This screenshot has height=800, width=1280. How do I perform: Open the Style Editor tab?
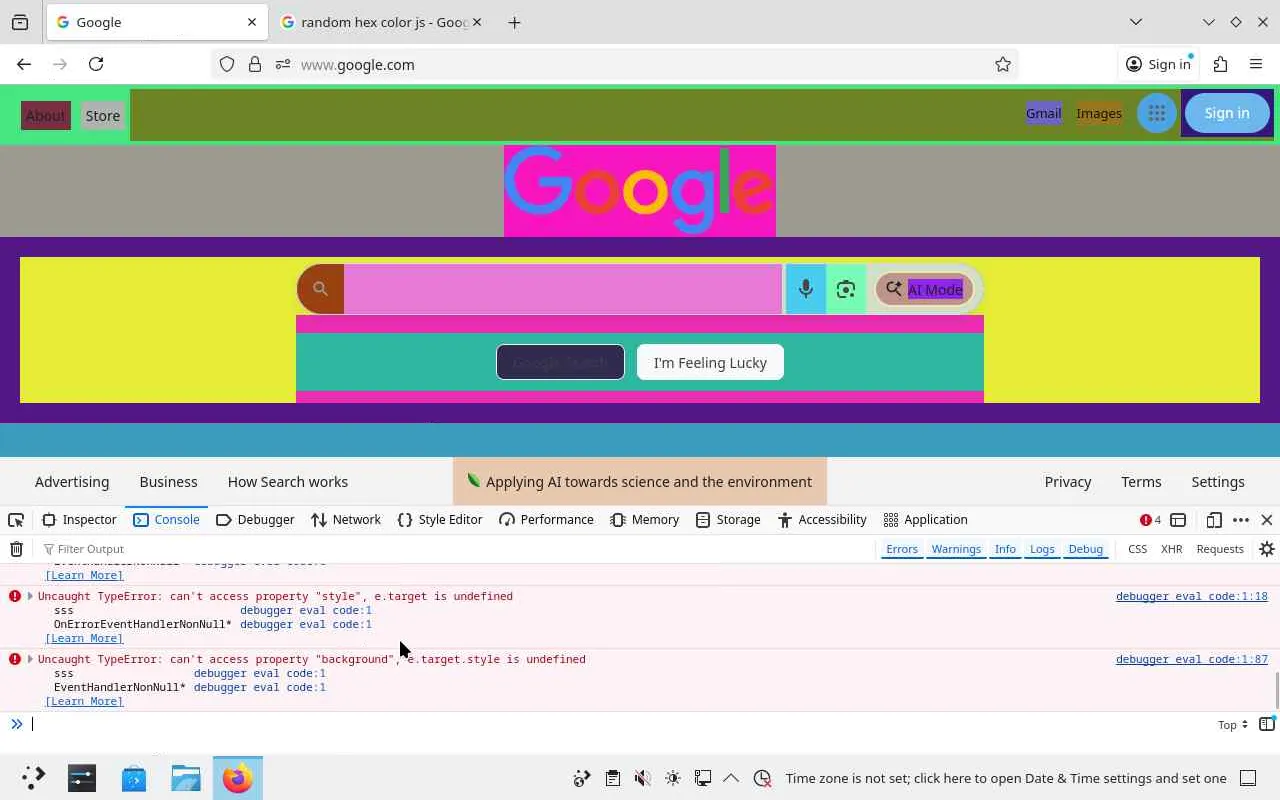pos(440,520)
